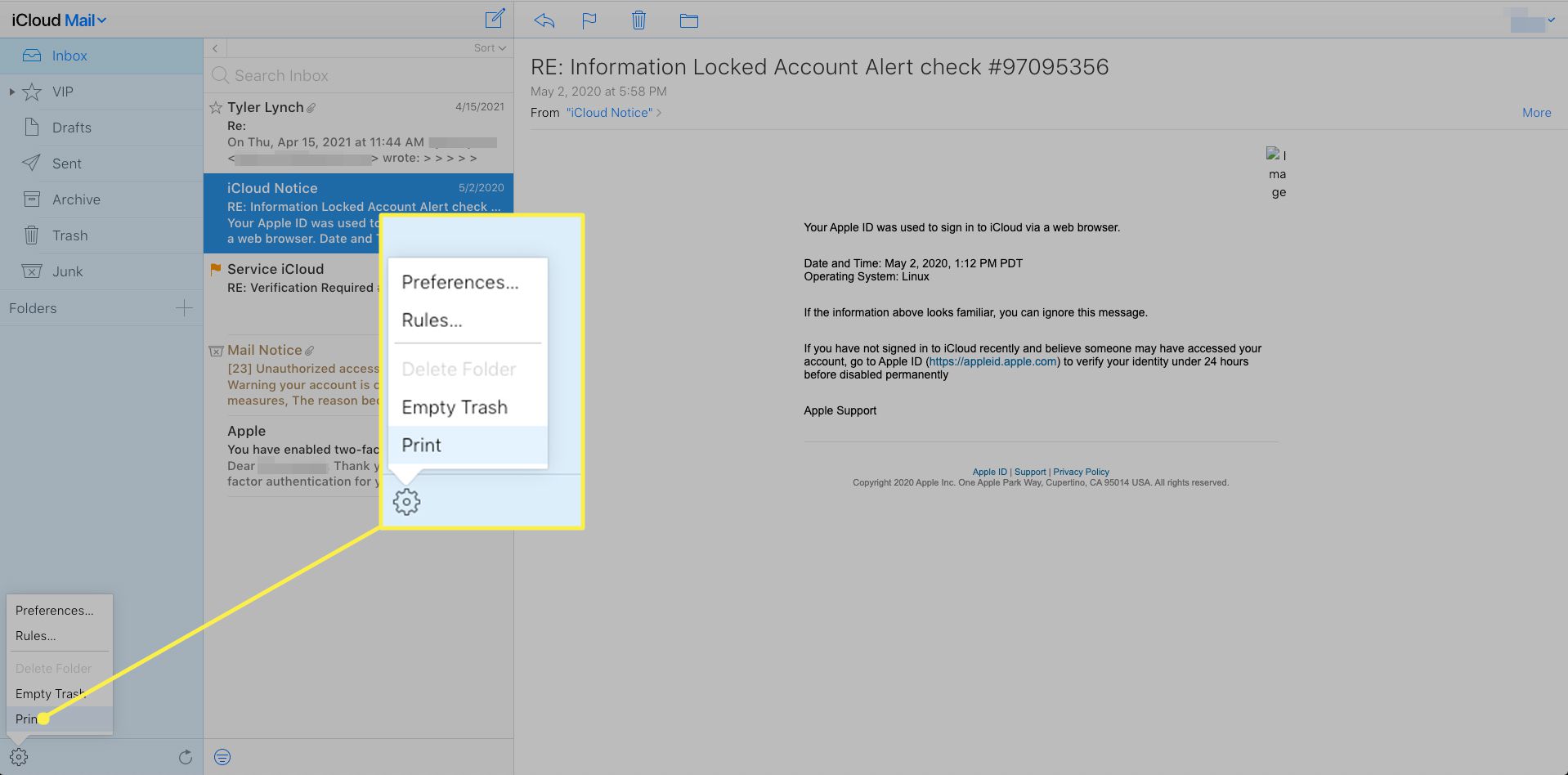Click the Apple ID footer link
Image resolution: width=1568 pixels, height=775 pixels.
pyautogui.click(x=989, y=472)
